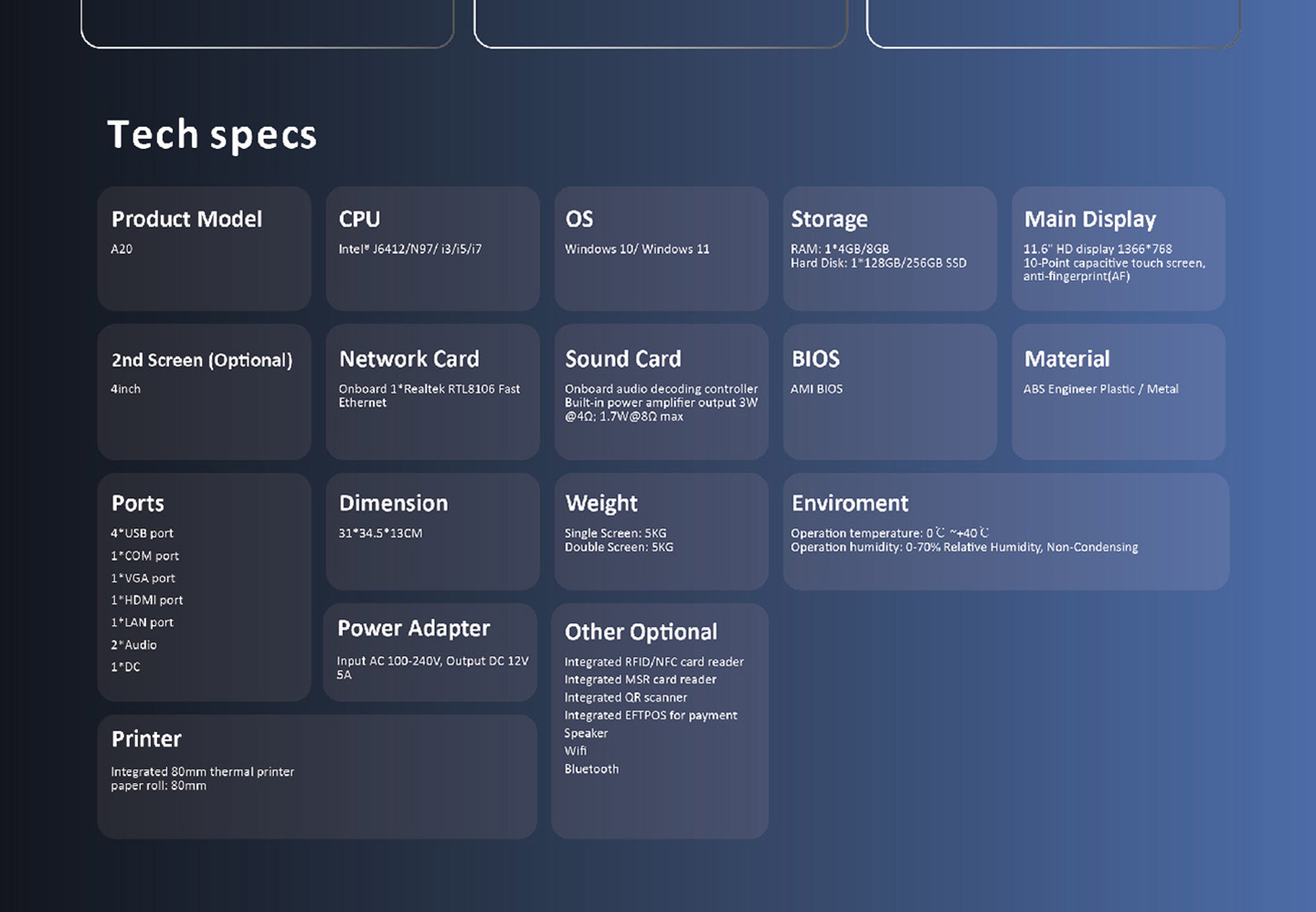Select the Power Adapter heading
1316x912 pixels.
[x=413, y=629]
